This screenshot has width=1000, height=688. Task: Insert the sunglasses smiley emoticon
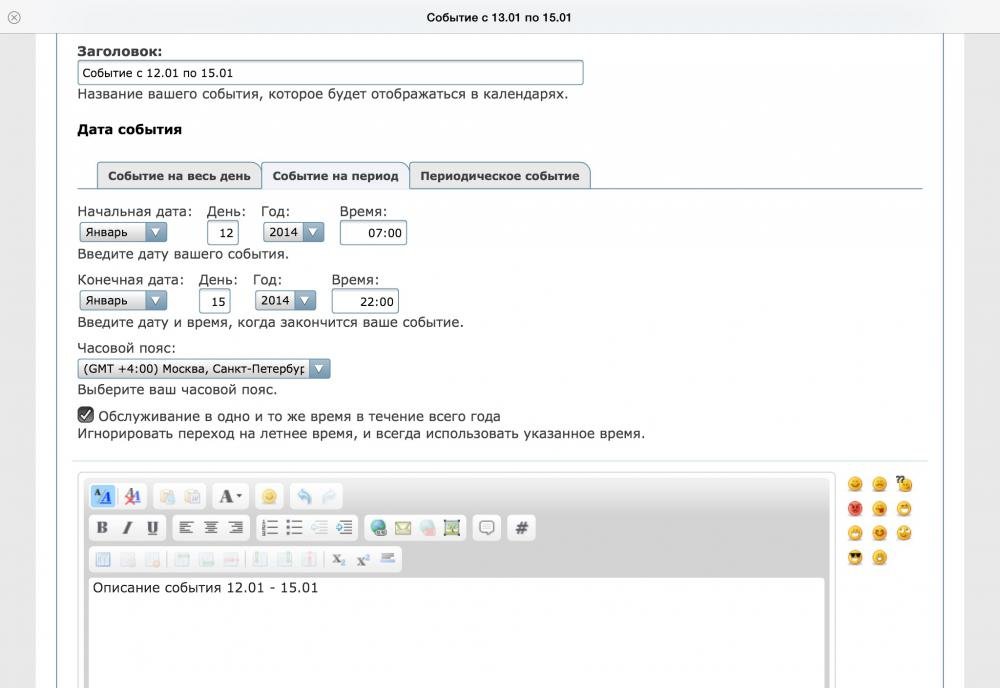(855, 557)
